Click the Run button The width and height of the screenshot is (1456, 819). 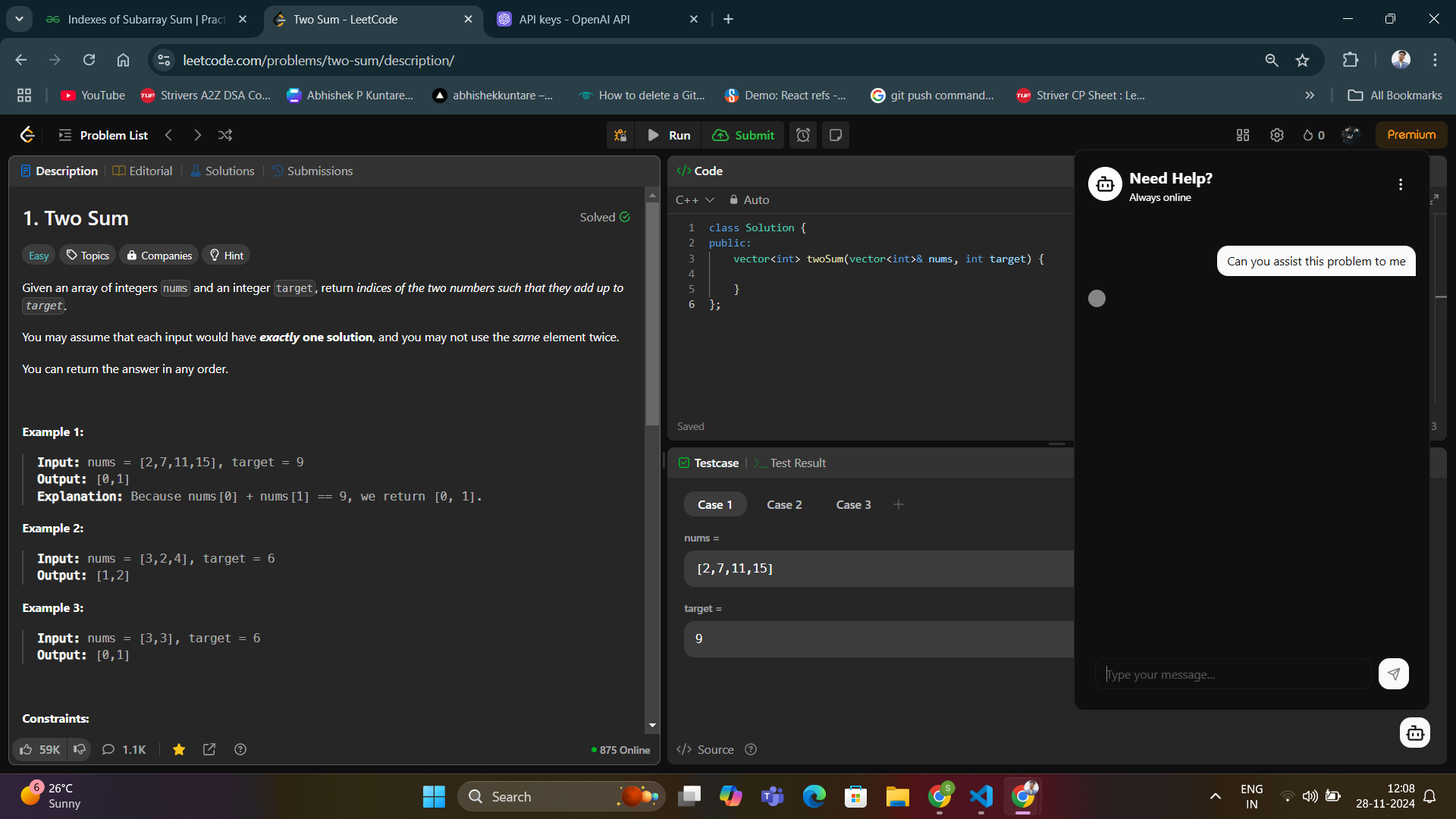pos(669,135)
